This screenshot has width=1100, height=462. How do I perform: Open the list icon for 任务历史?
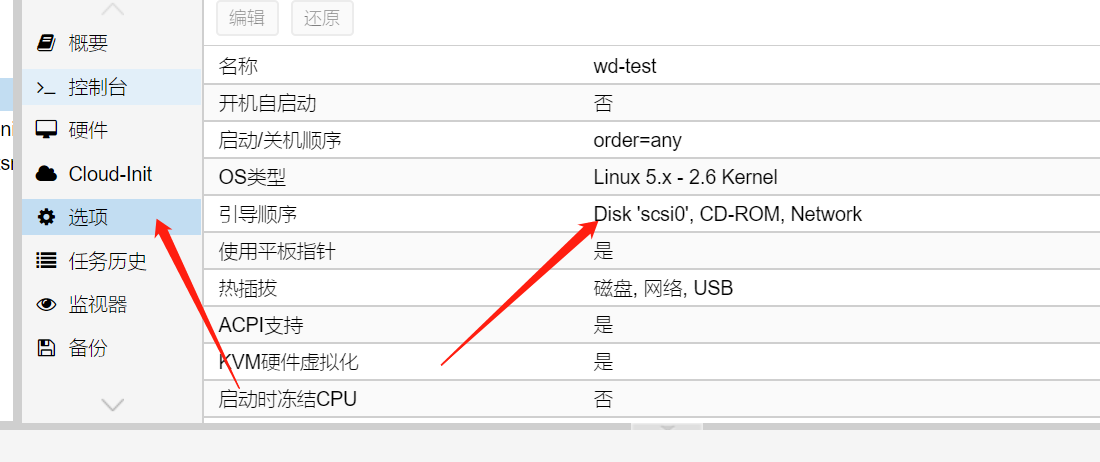(46, 261)
